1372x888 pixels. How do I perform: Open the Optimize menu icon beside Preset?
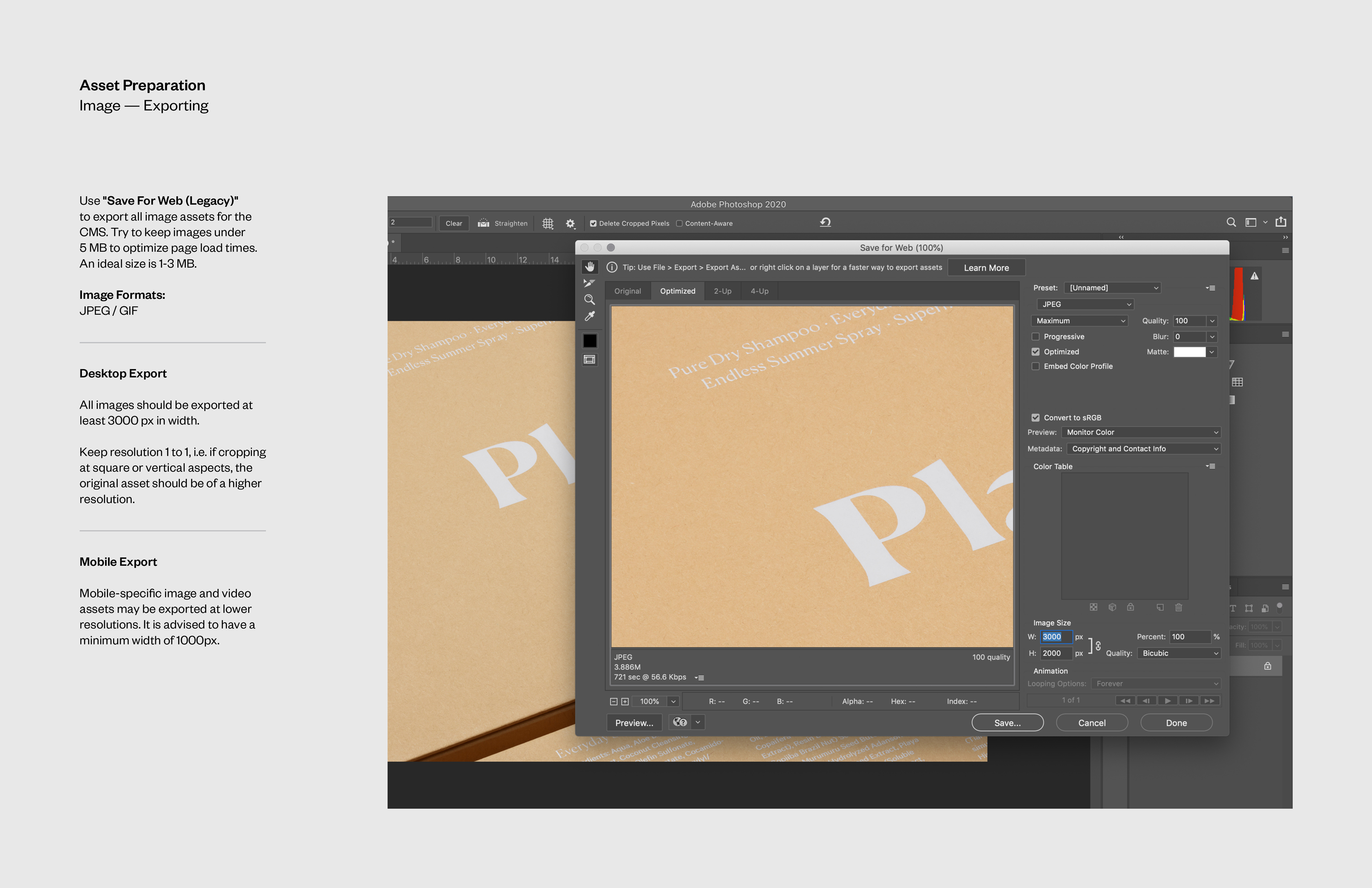pyautogui.click(x=1210, y=288)
